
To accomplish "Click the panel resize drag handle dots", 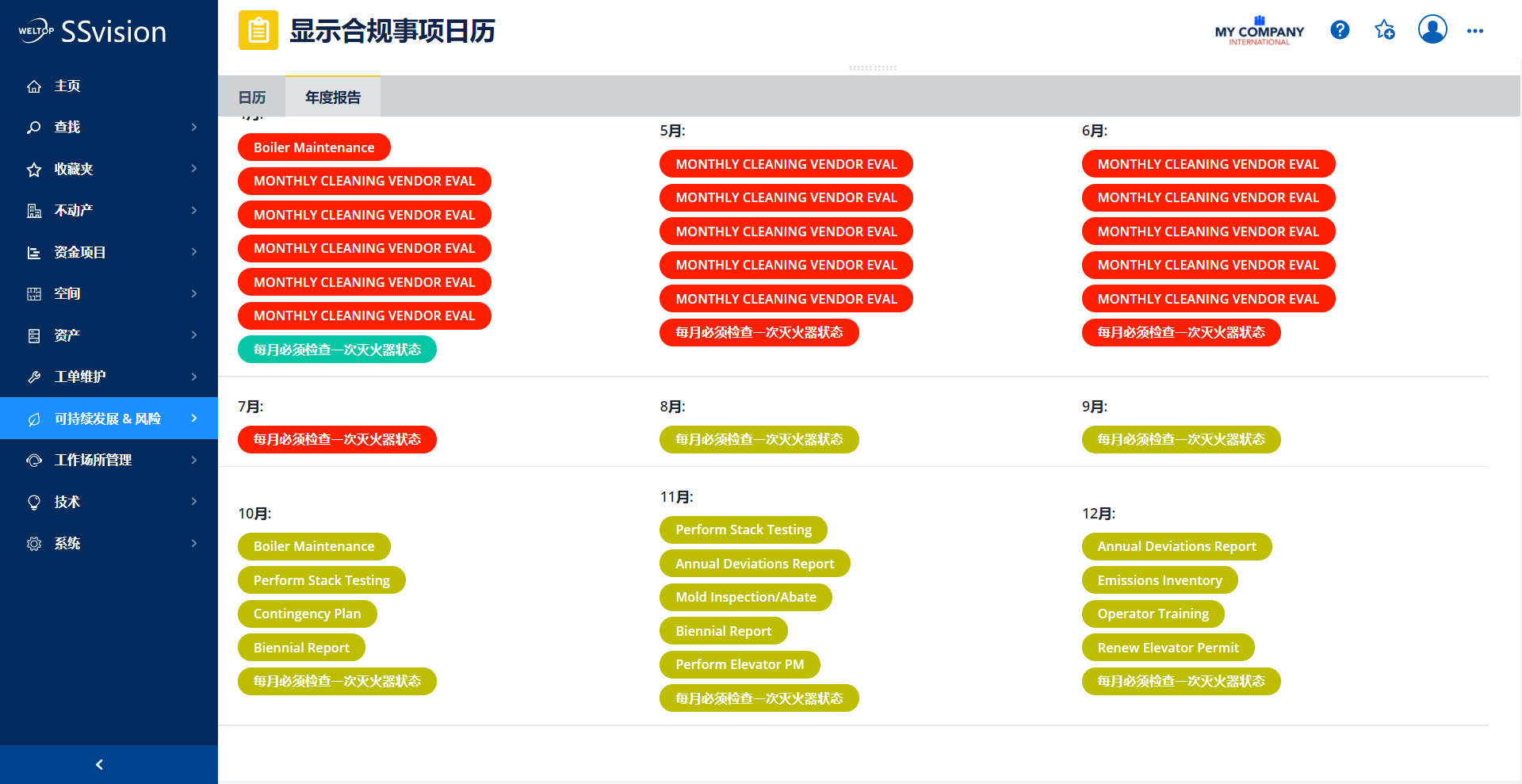I will coord(872,68).
